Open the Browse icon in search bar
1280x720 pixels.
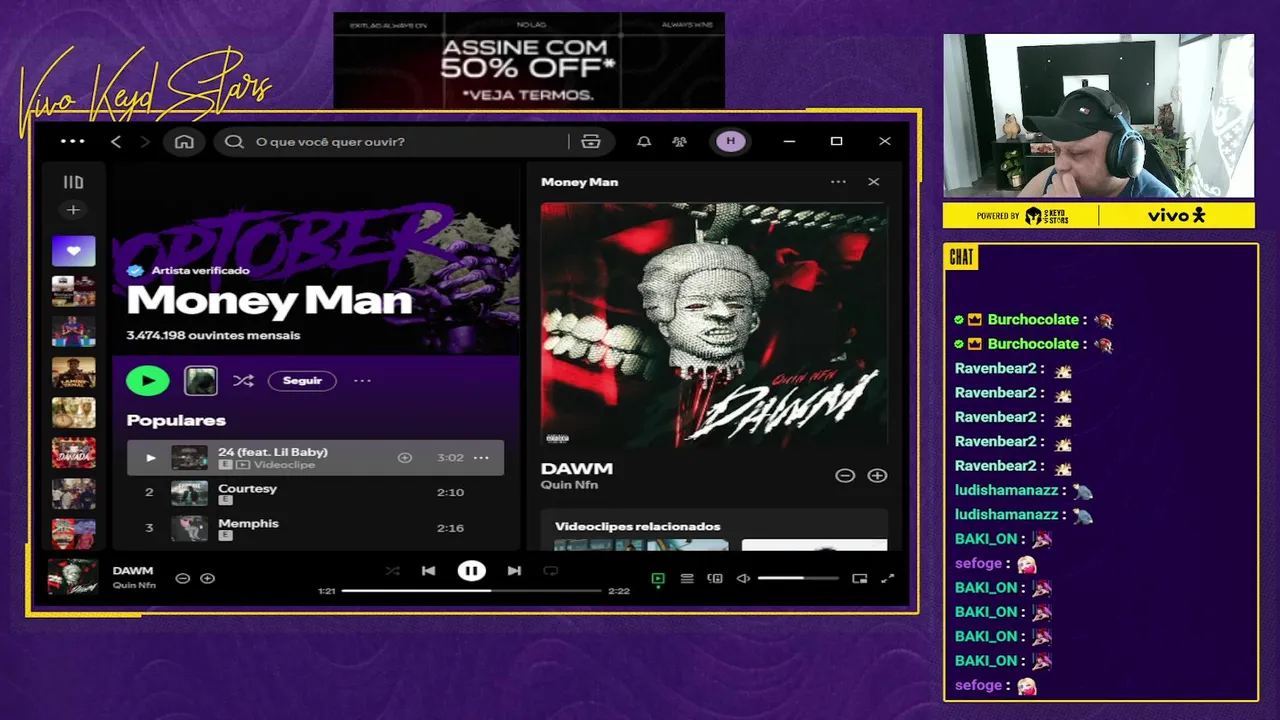591,142
